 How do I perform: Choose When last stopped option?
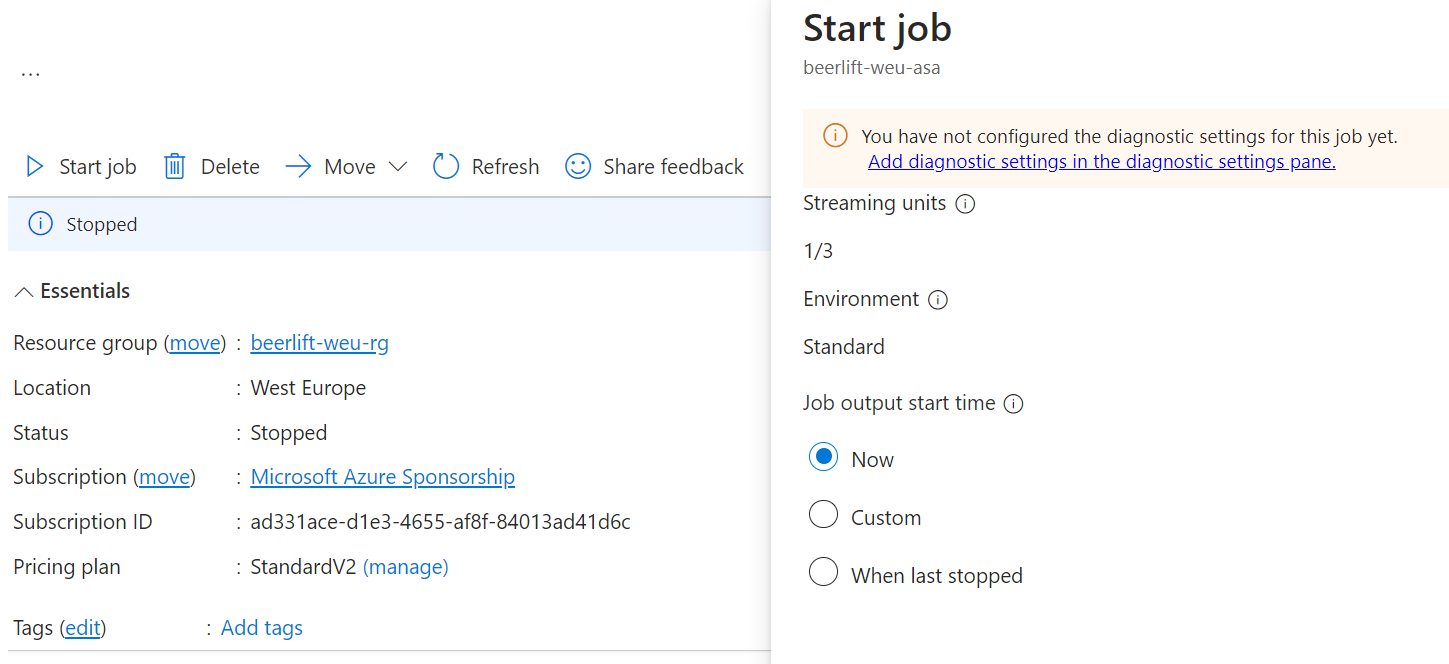pos(823,571)
